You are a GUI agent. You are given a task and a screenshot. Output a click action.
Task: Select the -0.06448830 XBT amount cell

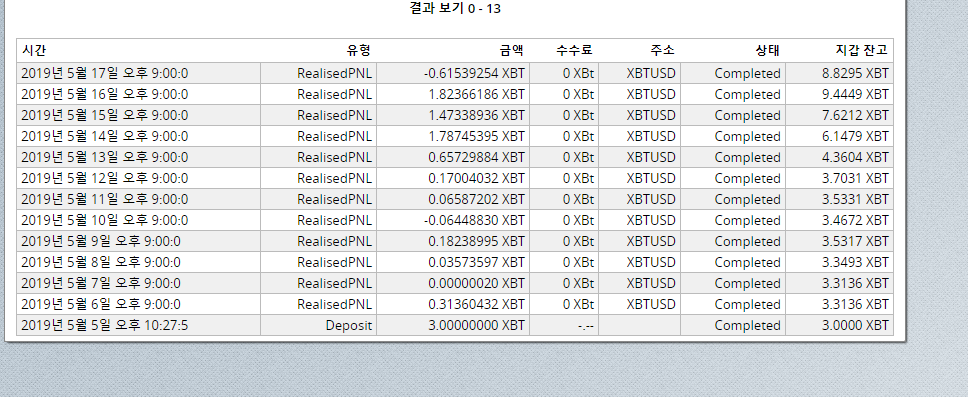453,220
